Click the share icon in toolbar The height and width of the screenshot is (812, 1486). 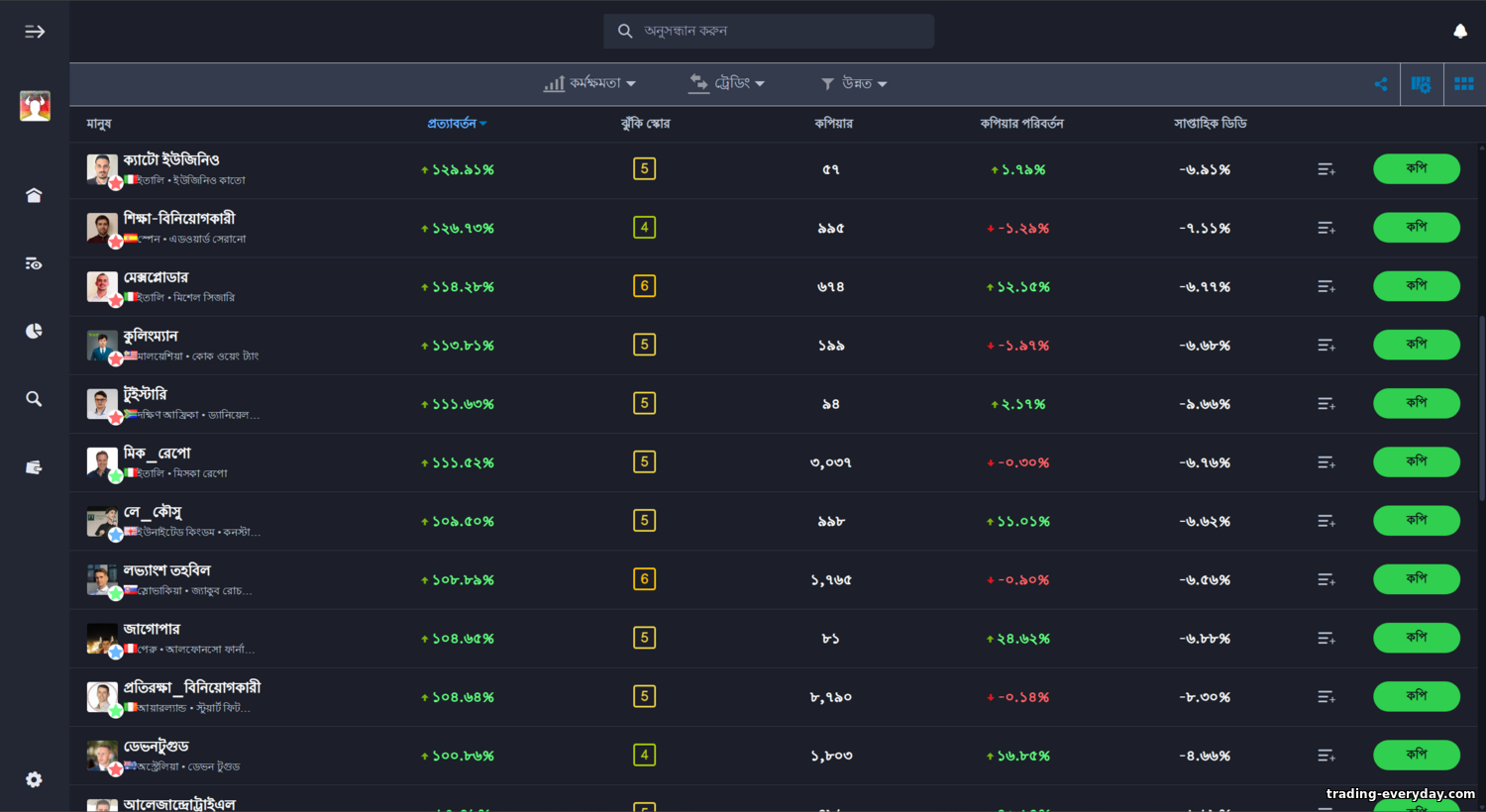1380,84
